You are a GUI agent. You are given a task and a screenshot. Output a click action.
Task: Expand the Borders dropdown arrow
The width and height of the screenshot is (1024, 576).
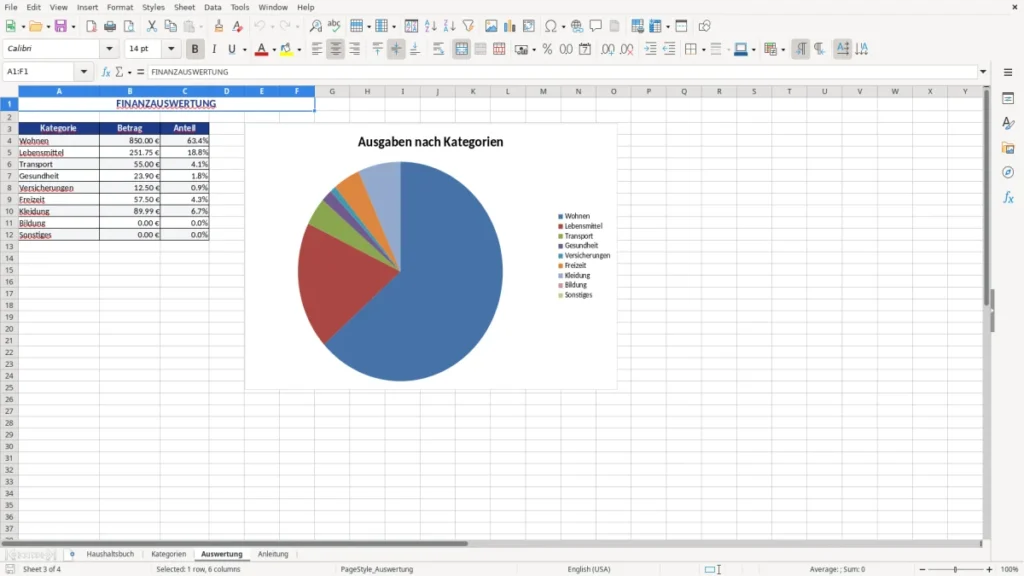703,50
